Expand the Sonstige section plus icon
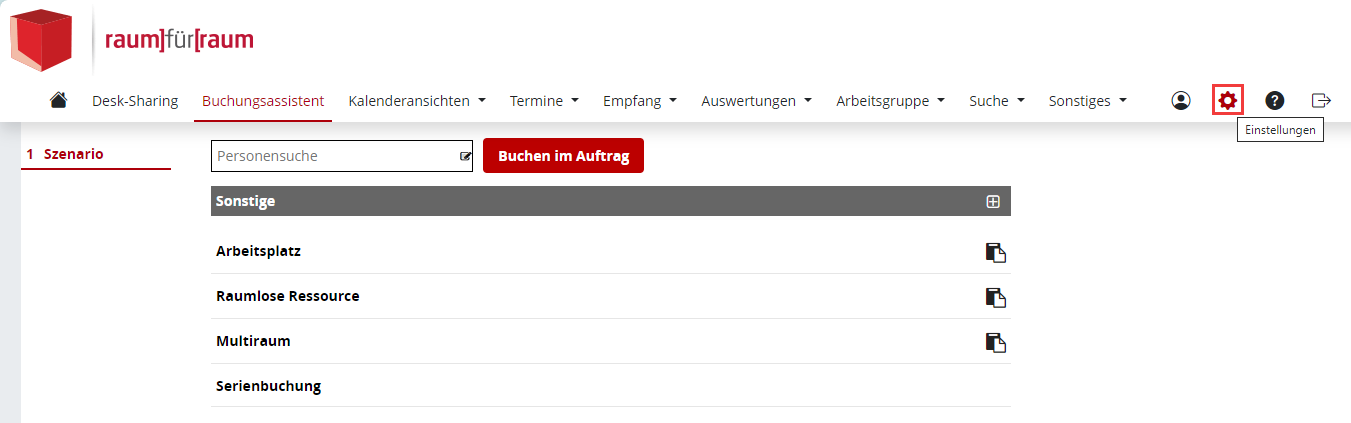 [993, 201]
